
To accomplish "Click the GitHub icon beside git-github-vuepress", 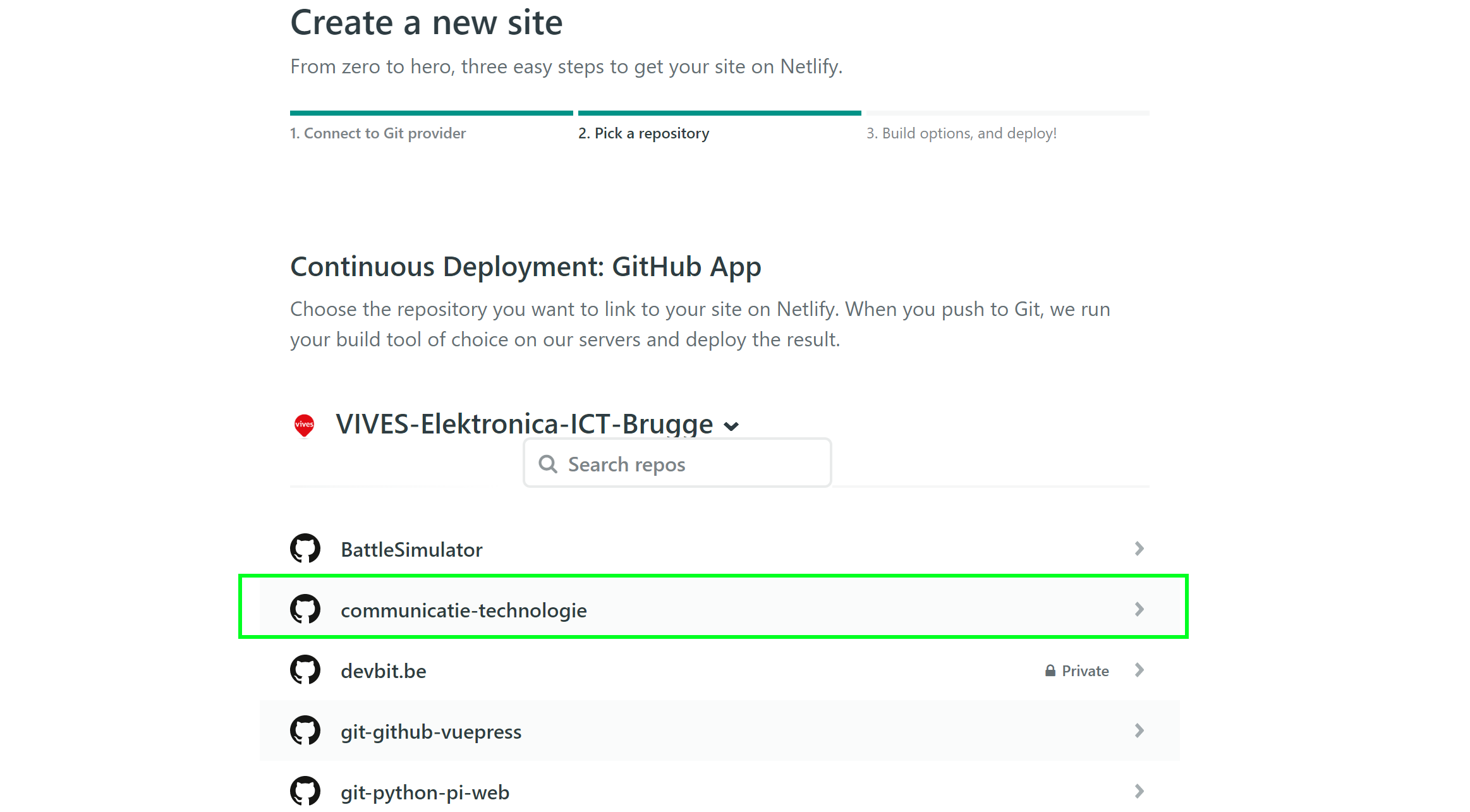I will click(x=305, y=730).
